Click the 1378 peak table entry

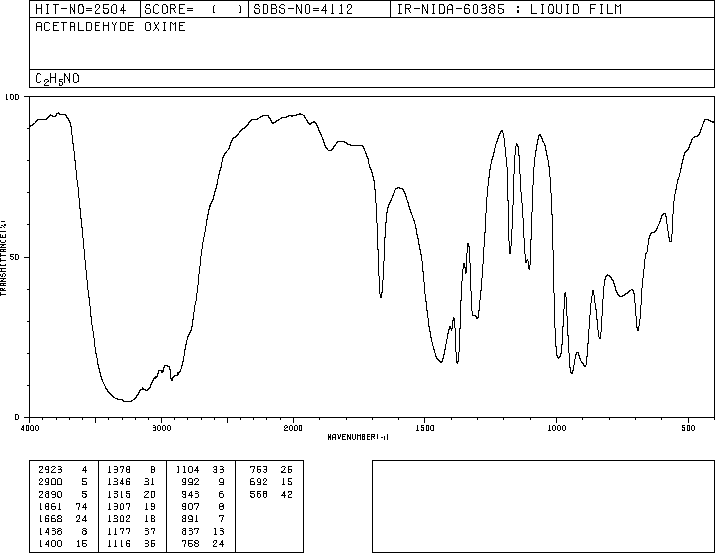click(119, 469)
